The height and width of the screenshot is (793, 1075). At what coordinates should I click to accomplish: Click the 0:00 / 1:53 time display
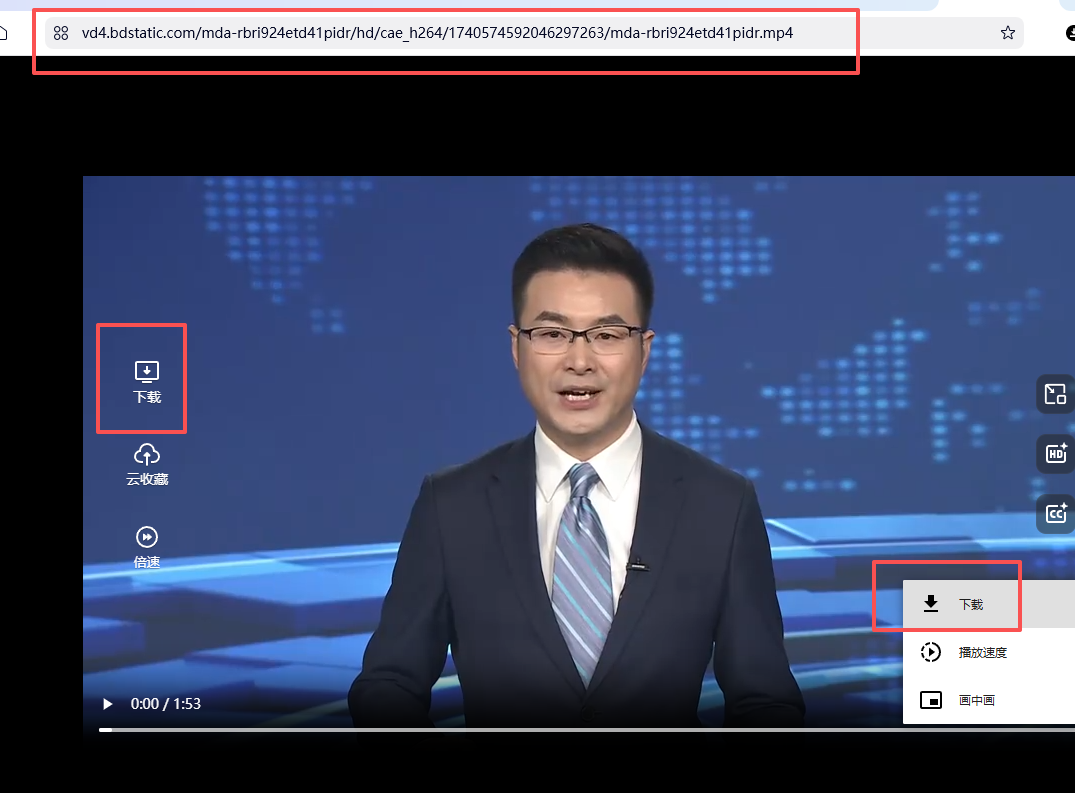166,704
